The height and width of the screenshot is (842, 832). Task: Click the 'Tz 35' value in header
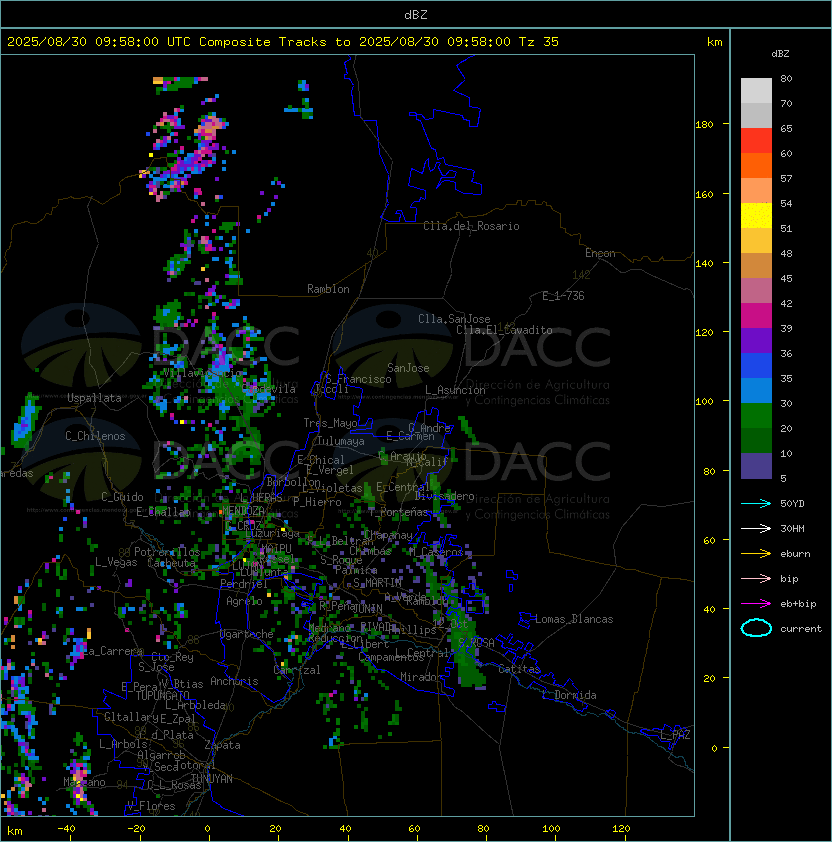point(539,42)
